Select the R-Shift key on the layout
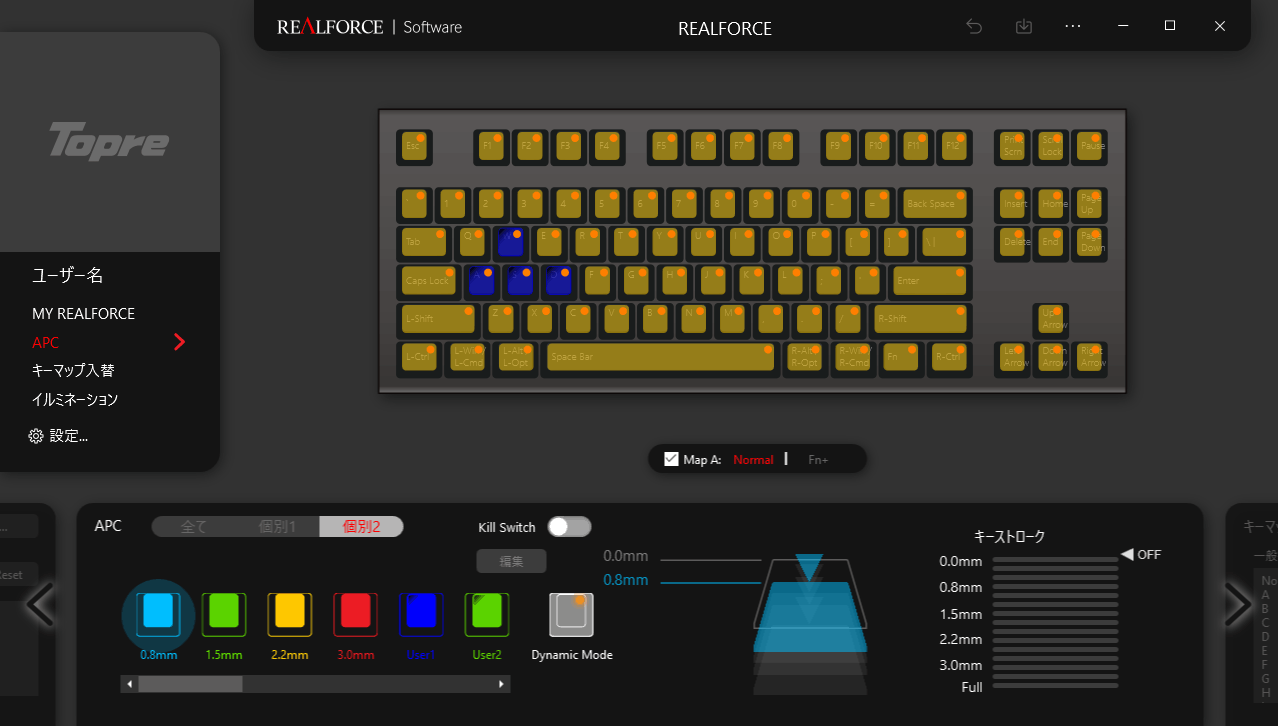The width and height of the screenshot is (1278, 726). point(920,319)
